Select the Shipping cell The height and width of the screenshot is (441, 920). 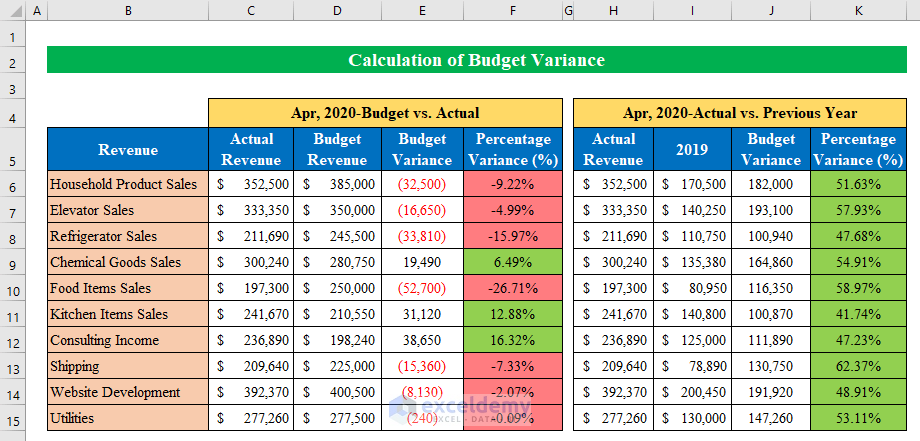[x=128, y=366]
